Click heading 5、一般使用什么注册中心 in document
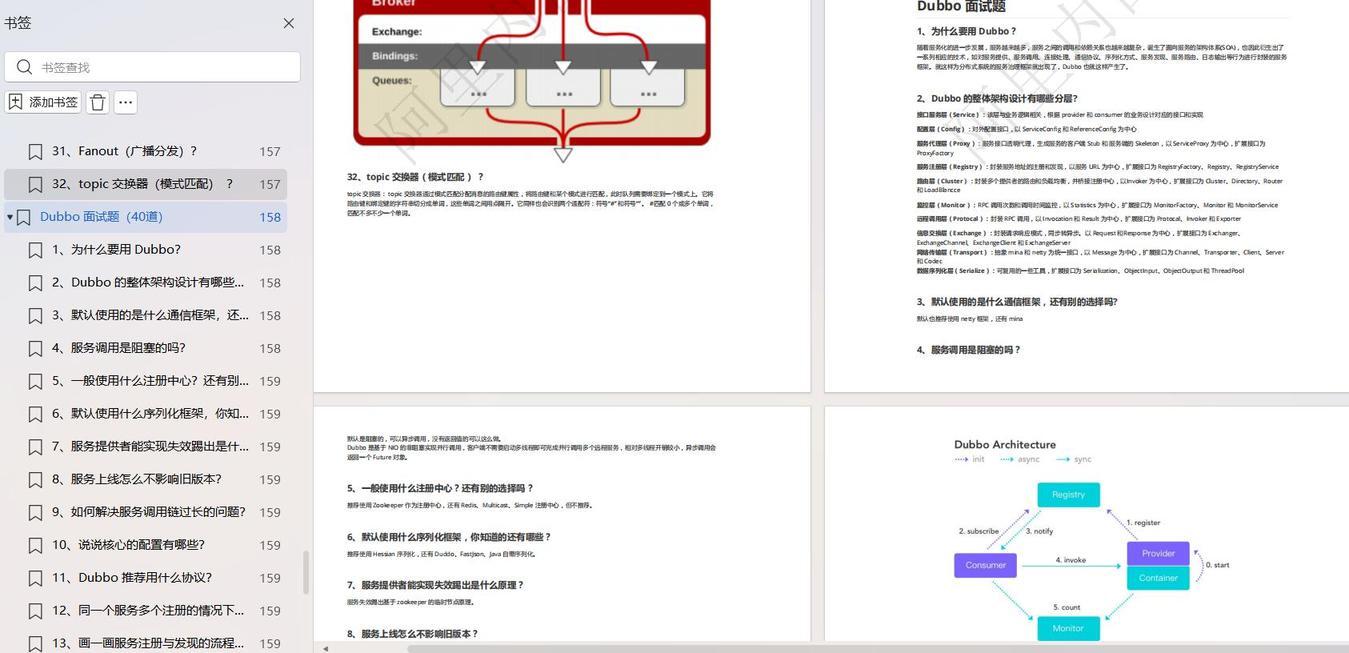Viewport: 1349px width, 653px height. 440,489
